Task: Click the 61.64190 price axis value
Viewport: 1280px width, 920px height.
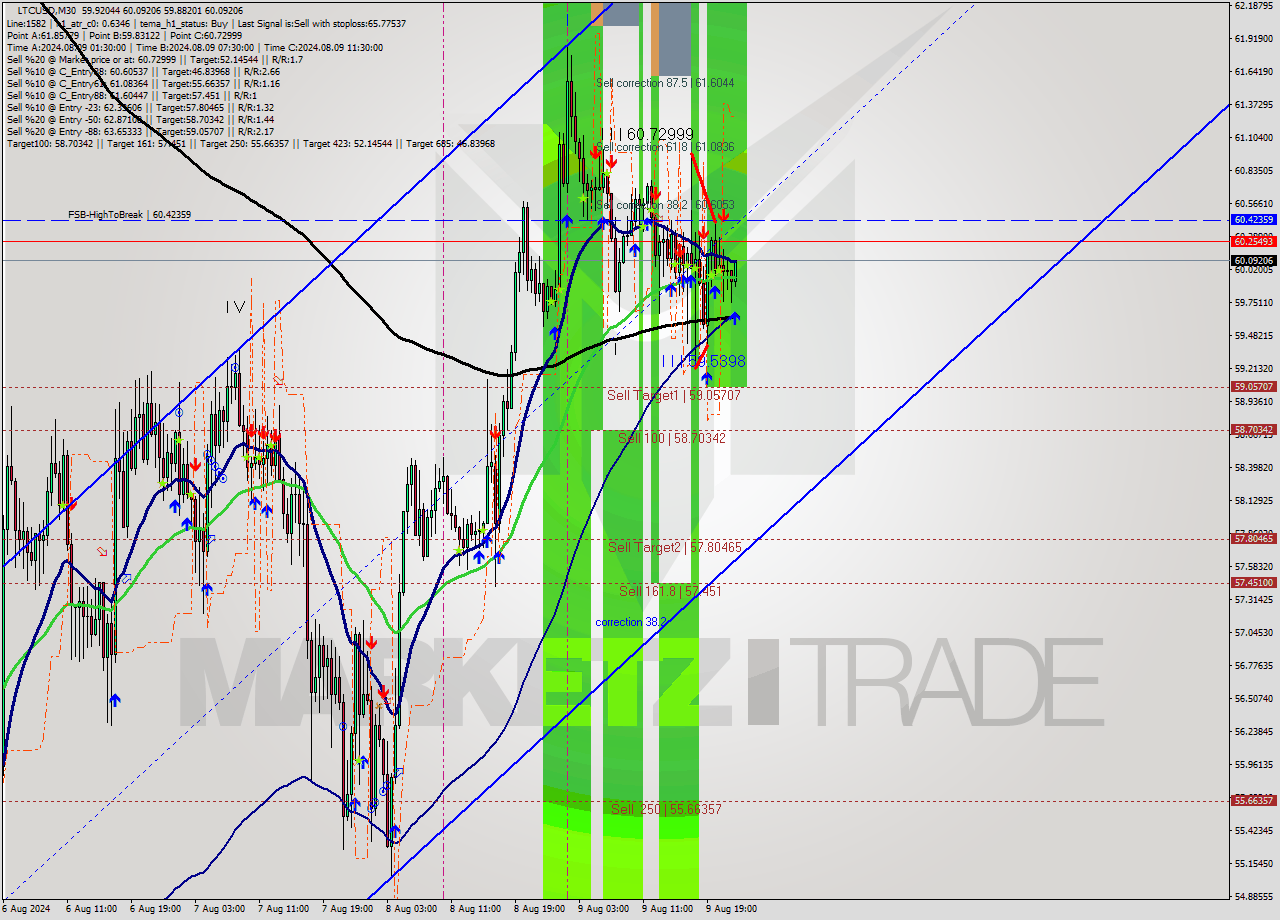Action: (1253, 72)
